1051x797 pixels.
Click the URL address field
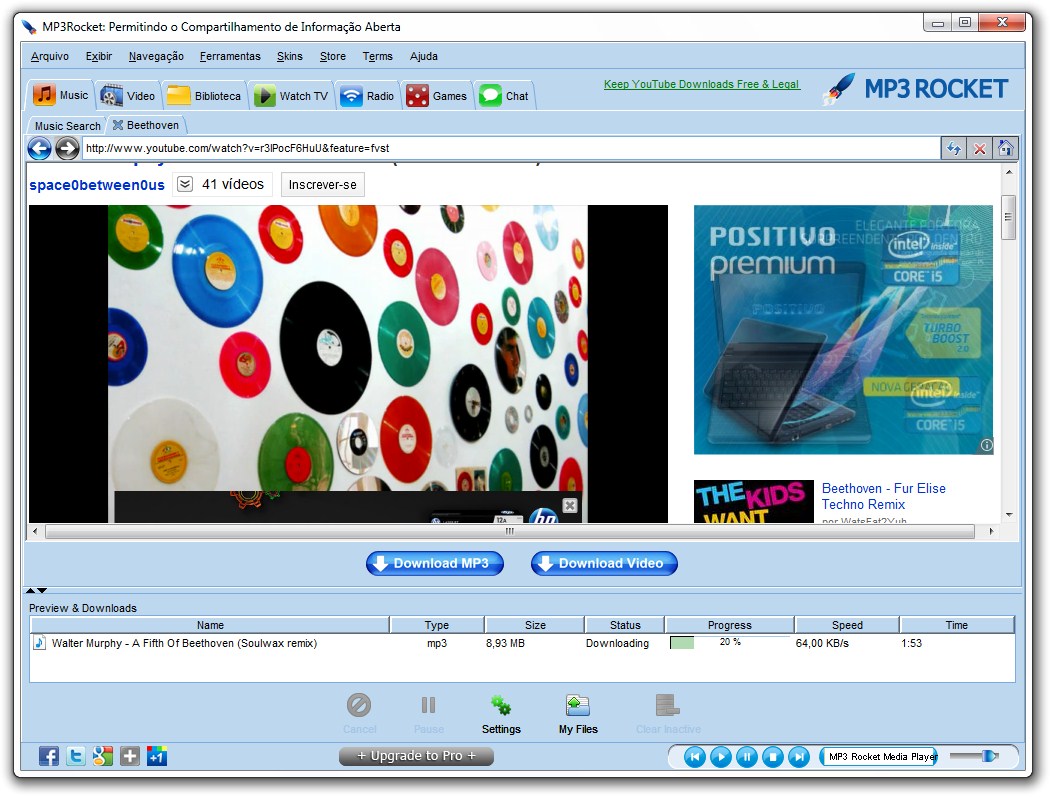(511, 148)
